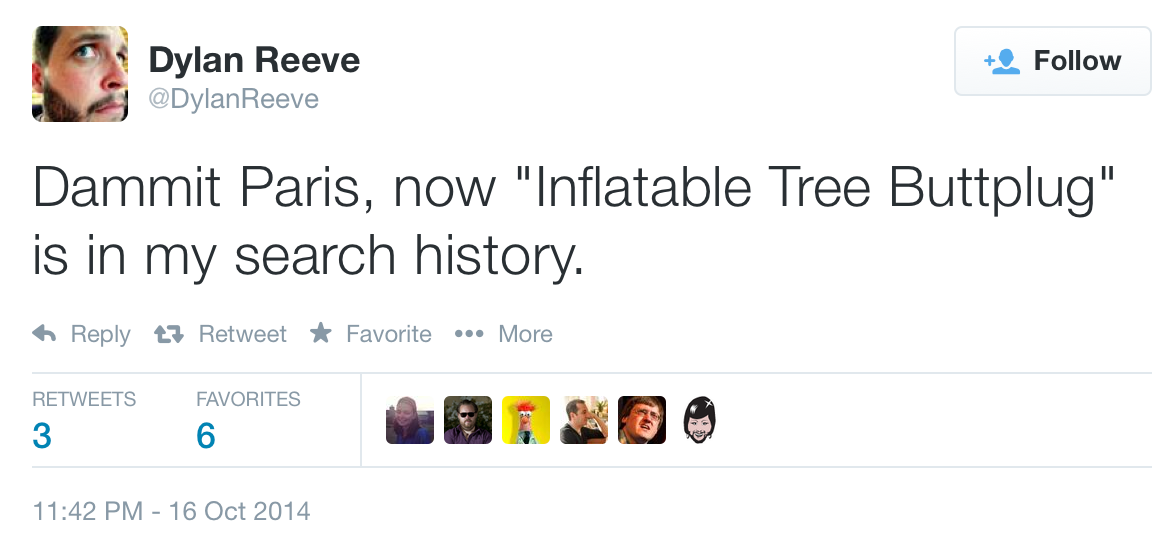Open the three-dot More options icon
Viewport: 1166px width, 538px height.
pyautogui.click(x=468, y=334)
